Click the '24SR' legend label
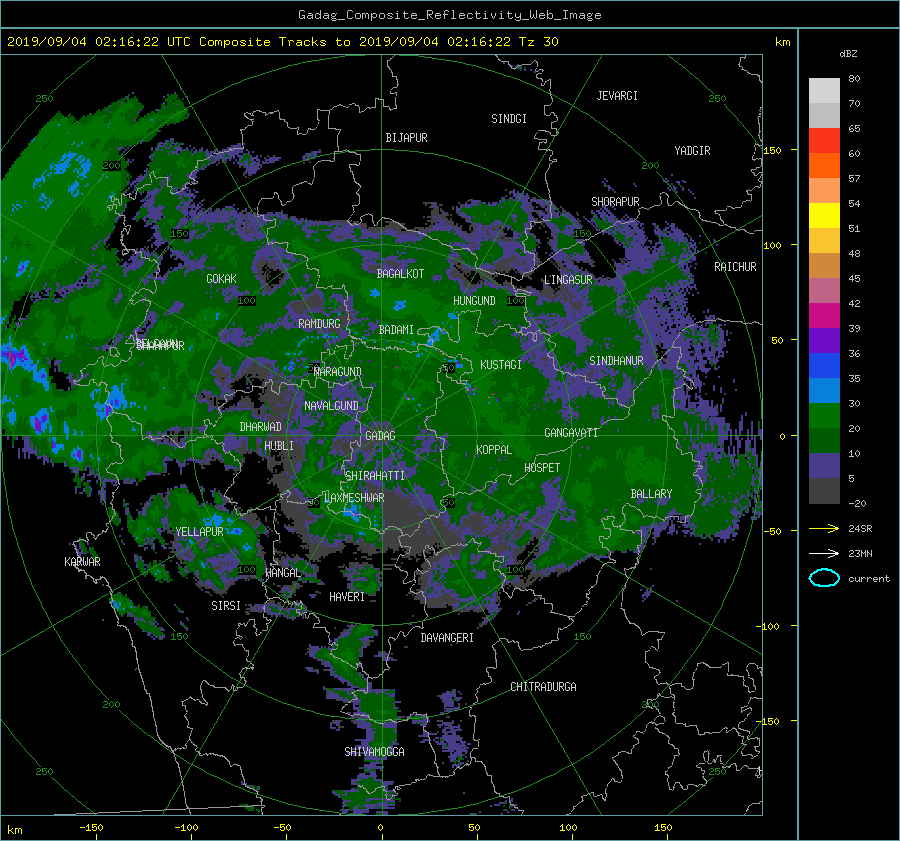 point(860,528)
